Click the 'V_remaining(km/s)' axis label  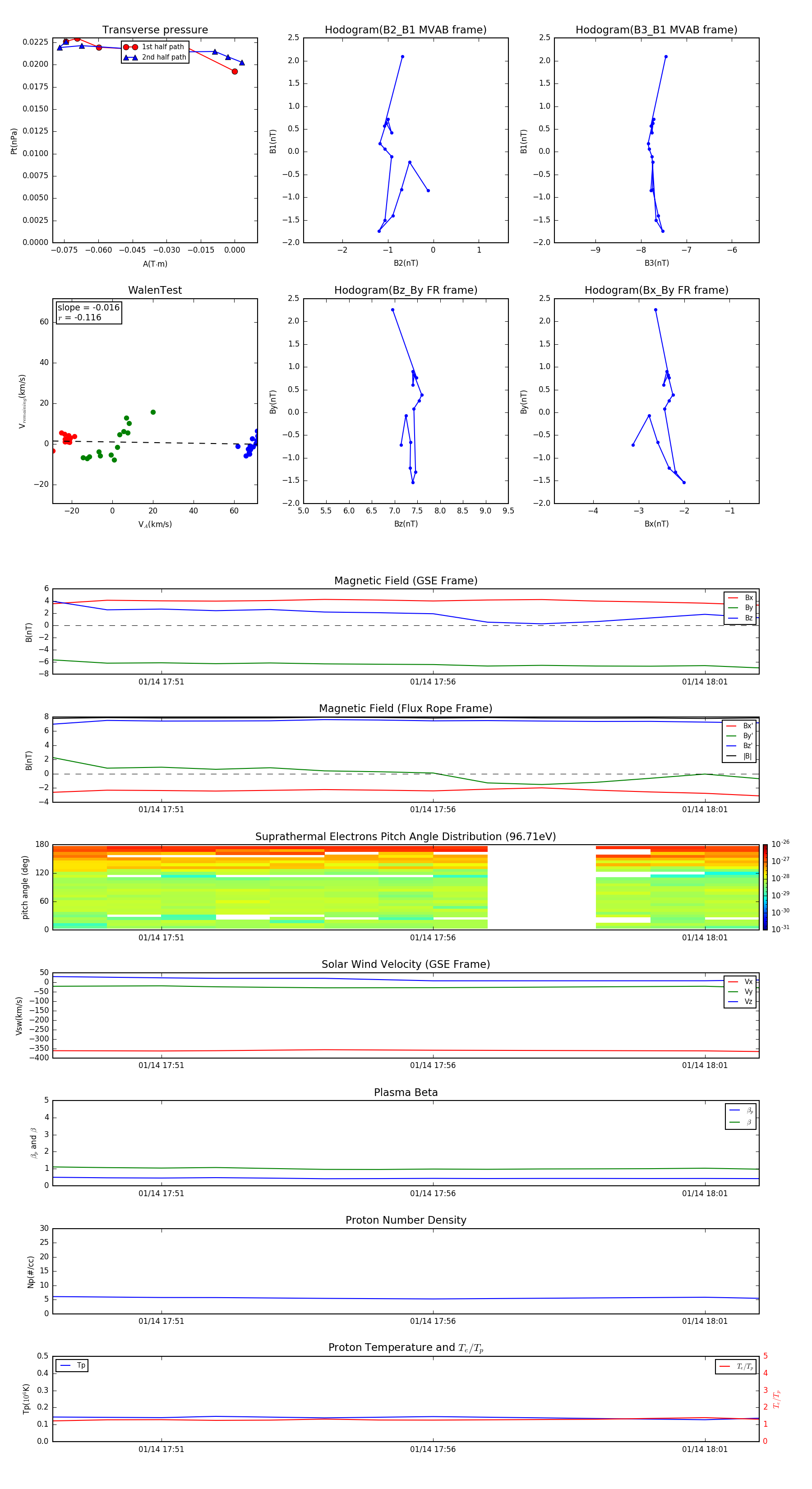[23, 401]
